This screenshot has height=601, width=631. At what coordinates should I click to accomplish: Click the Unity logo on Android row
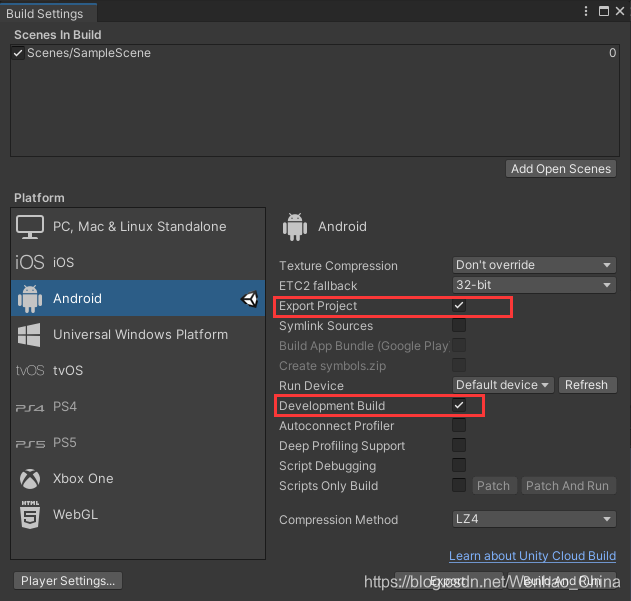(x=250, y=299)
